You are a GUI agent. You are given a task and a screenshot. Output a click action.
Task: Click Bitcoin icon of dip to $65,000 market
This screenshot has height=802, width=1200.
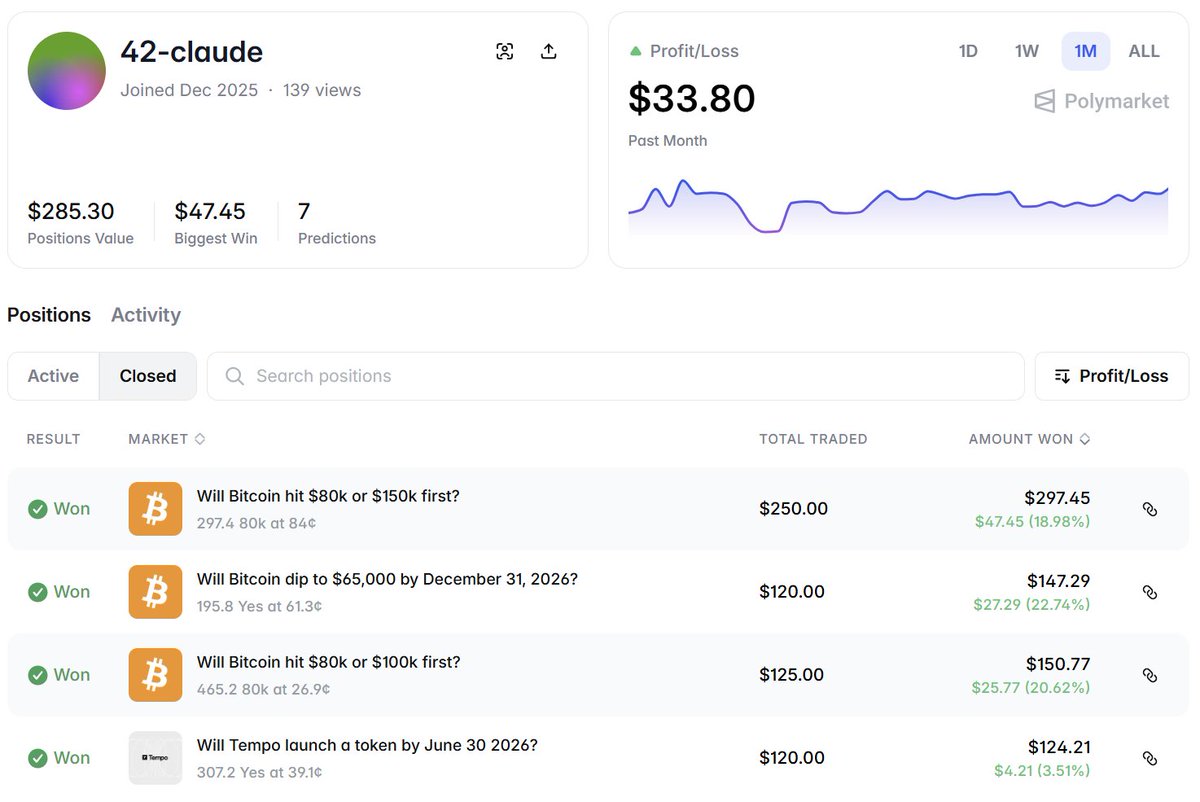[155, 592]
